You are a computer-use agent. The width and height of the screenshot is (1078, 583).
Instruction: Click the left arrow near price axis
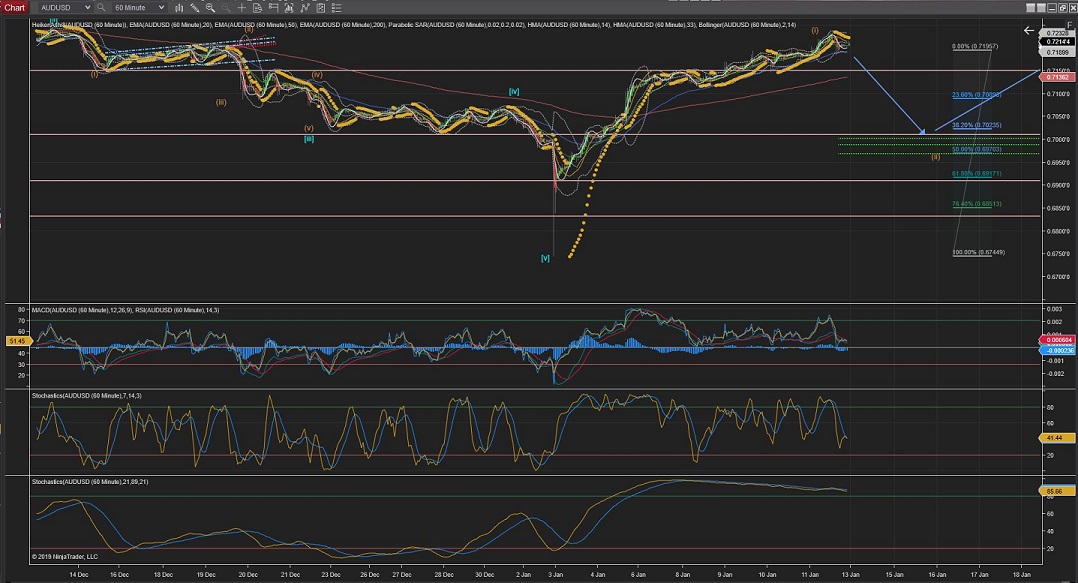tap(1028, 30)
